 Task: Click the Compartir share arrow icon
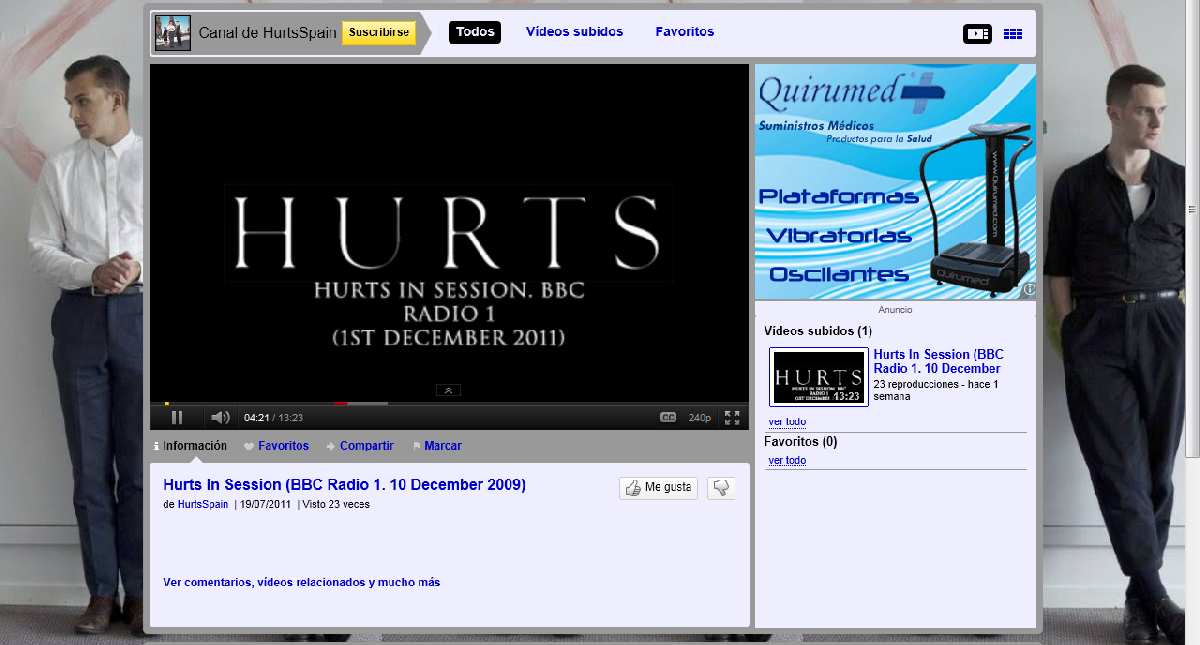[330, 445]
